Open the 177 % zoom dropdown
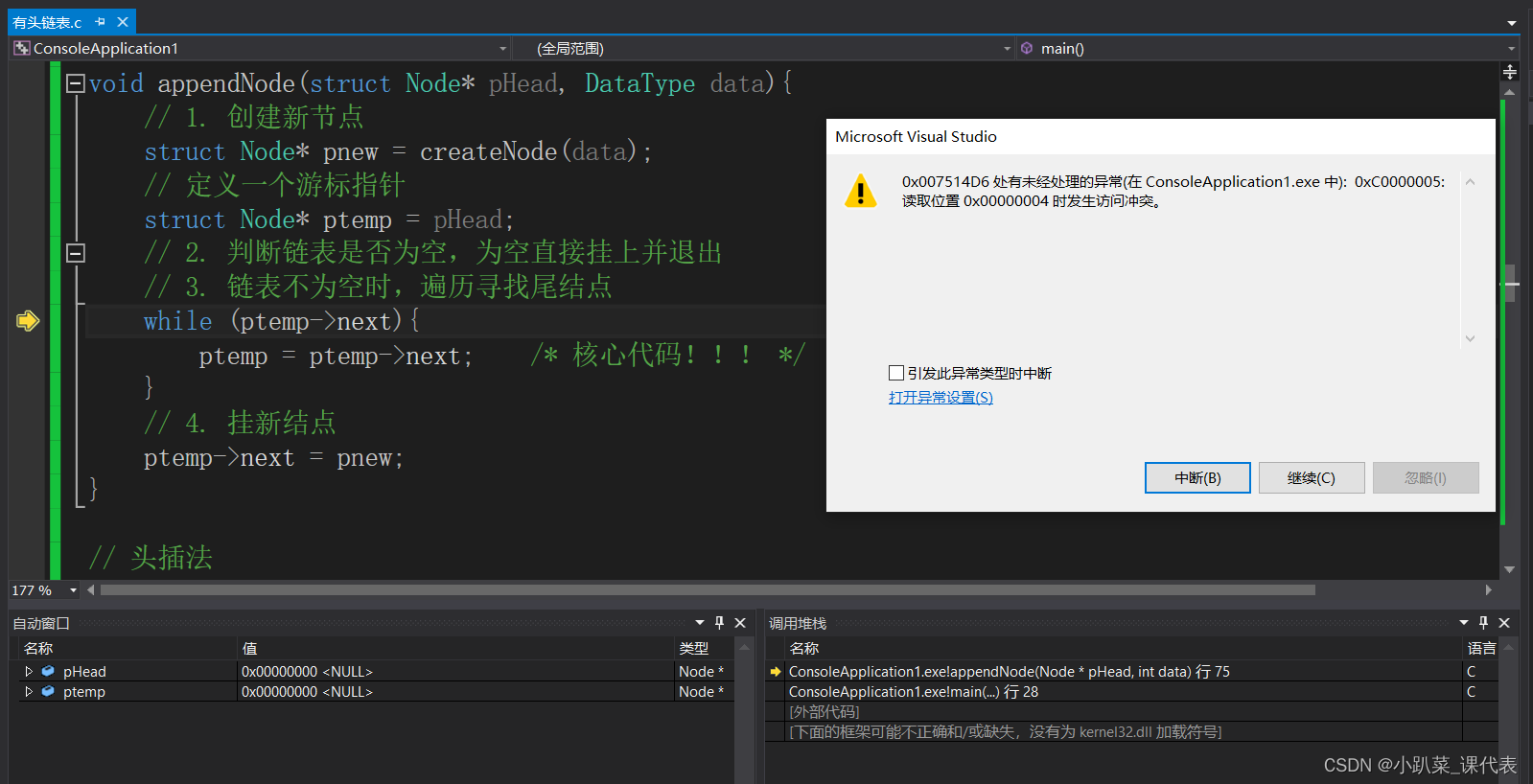The height and width of the screenshot is (784, 1533). click(x=73, y=590)
